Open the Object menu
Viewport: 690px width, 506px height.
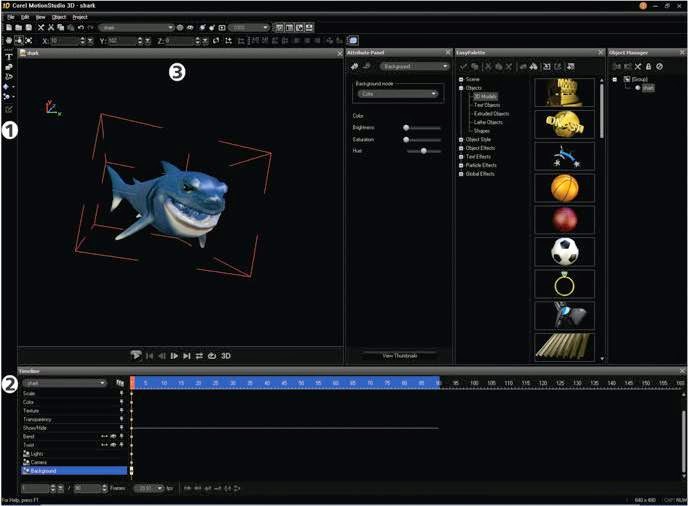coord(59,17)
